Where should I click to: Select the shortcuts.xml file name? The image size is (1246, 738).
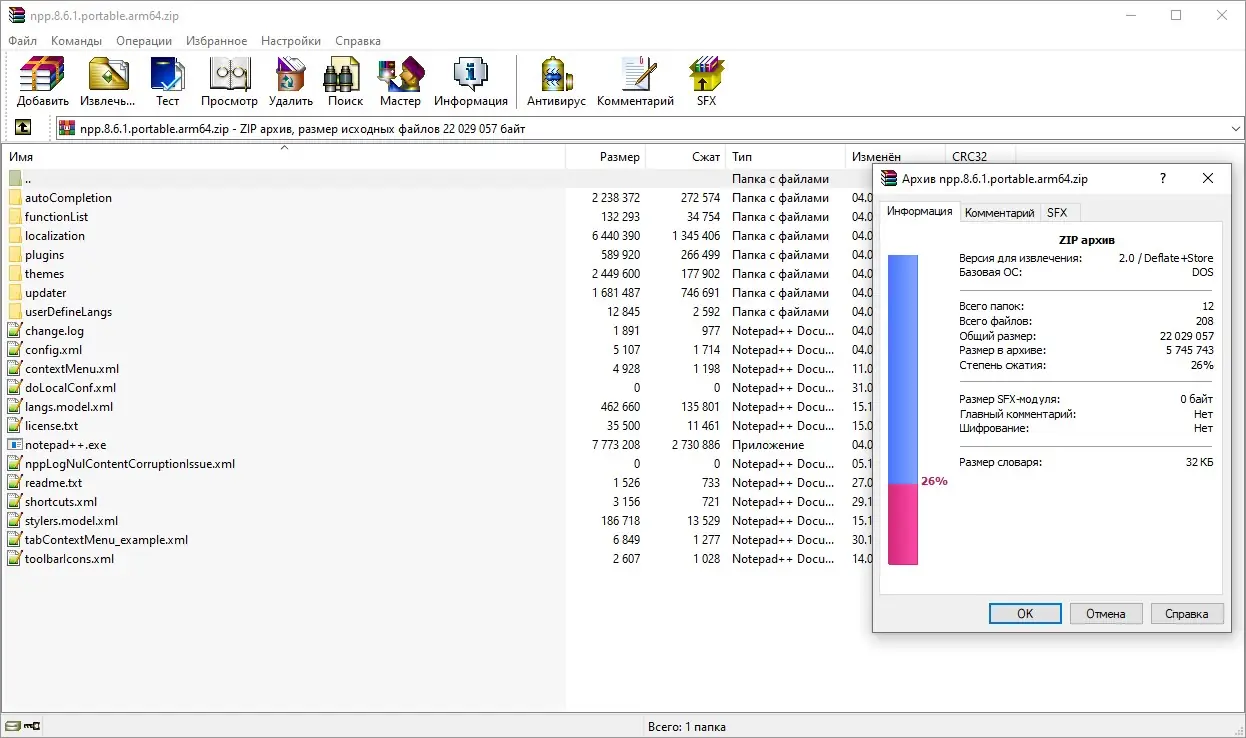click(x=61, y=502)
